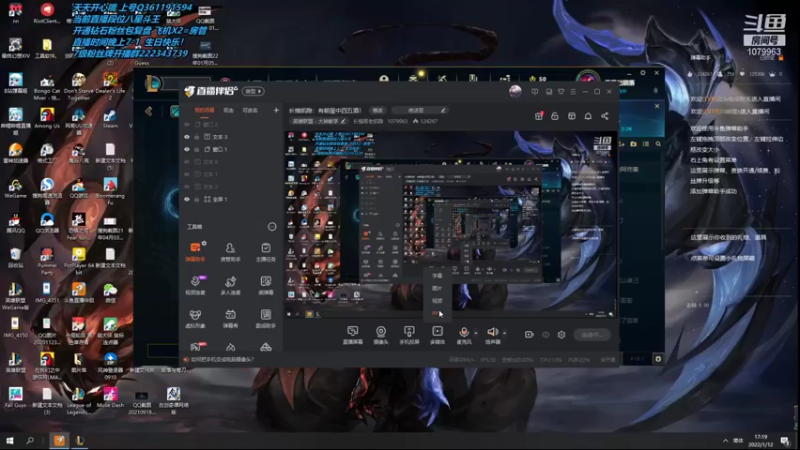800x450 pixels.
Task: Choose 视频 from the multimedia popup menu
Action: pyautogui.click(x=437, y=301)
